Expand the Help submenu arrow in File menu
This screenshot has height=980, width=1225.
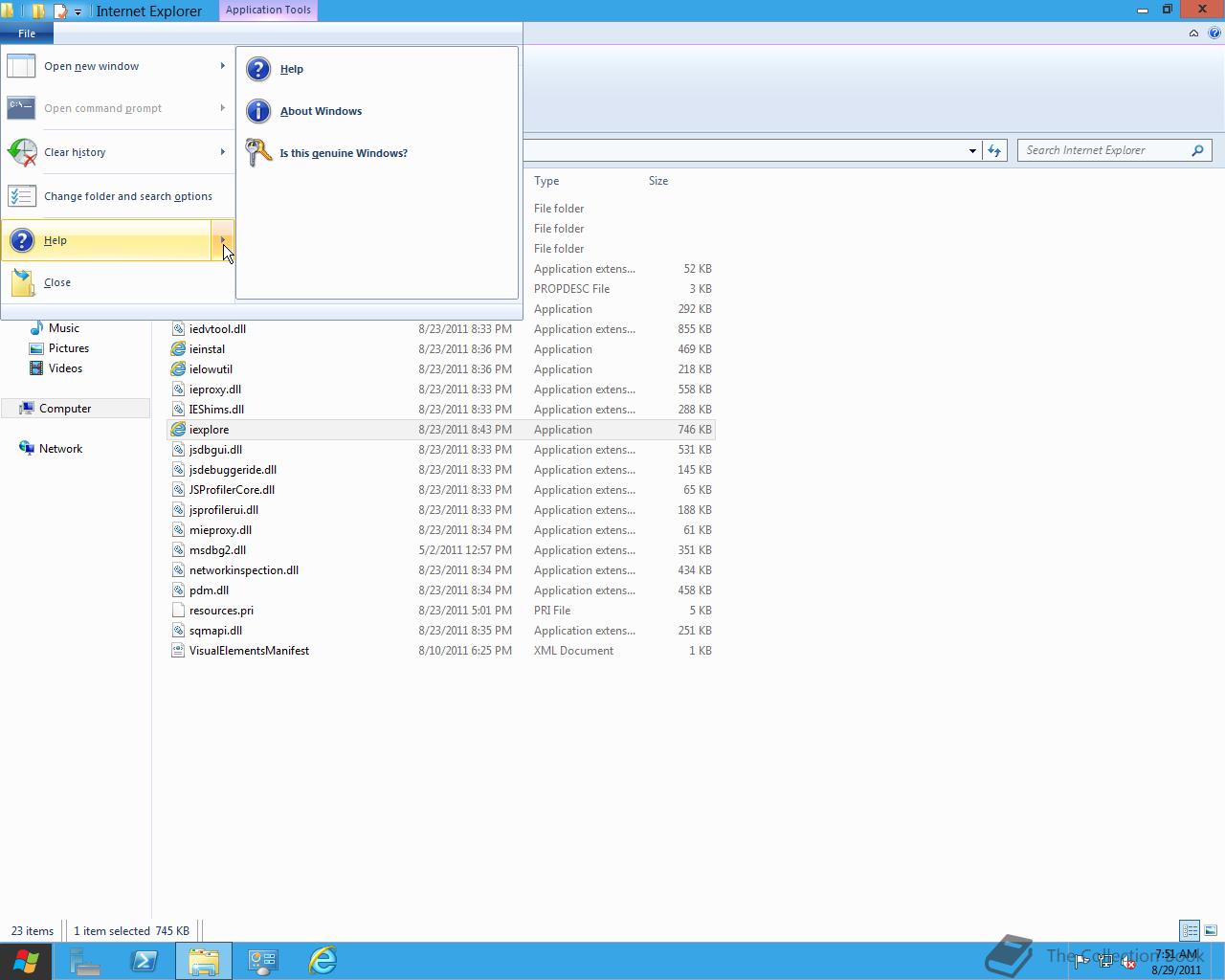pyautogui.click(x=223, y=240)
